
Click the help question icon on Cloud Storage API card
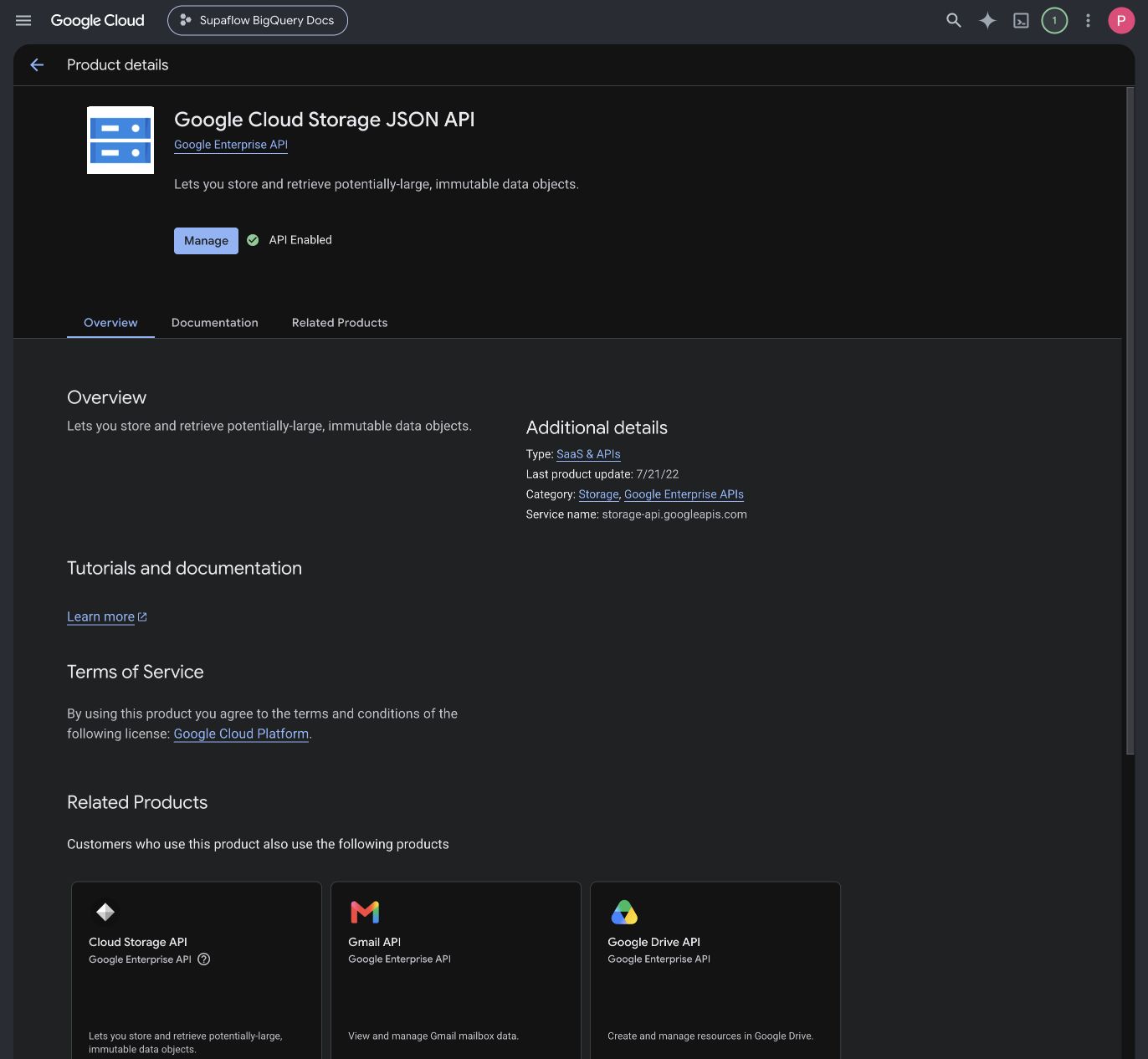point(204,959)
